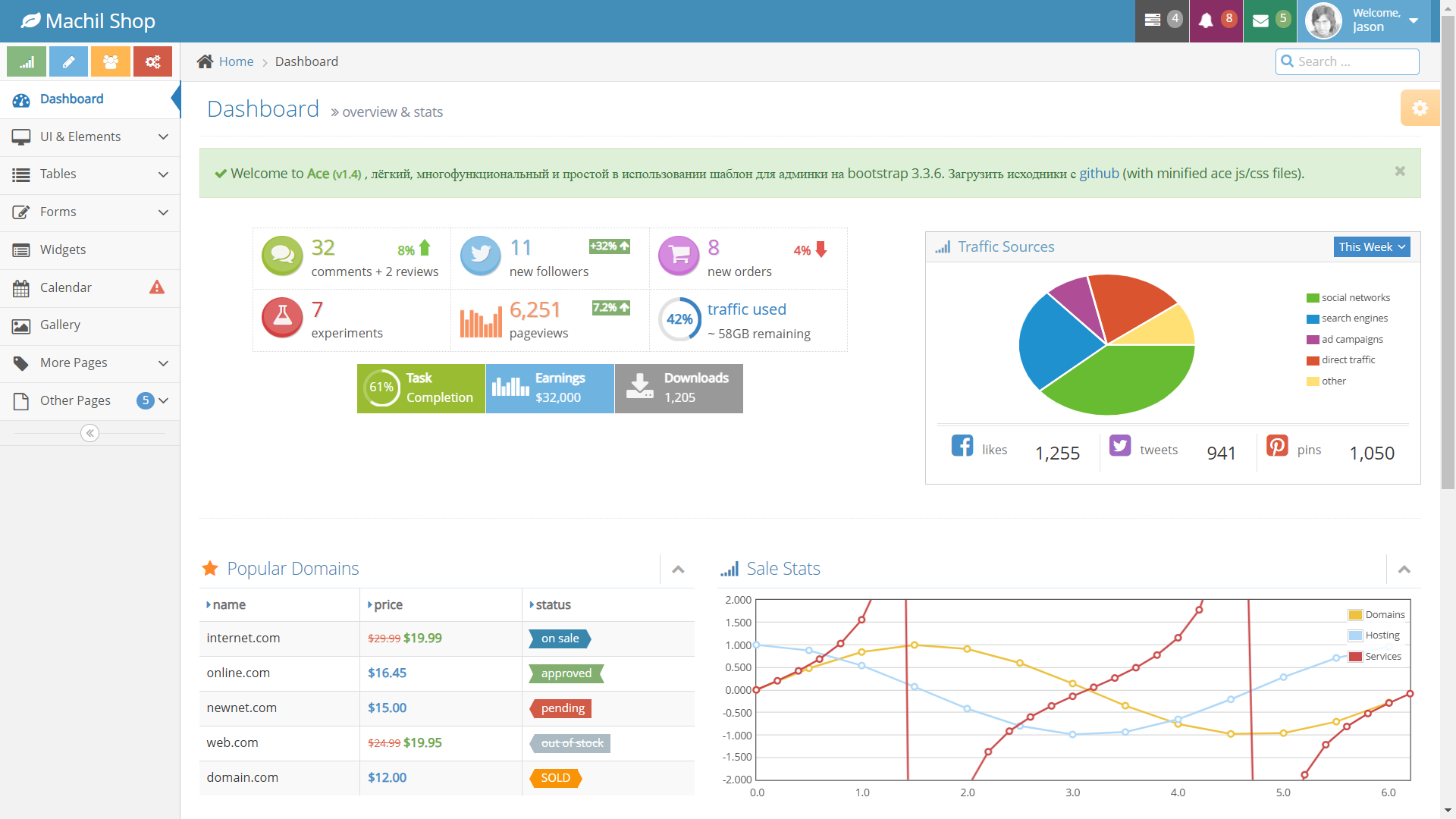Click the Earnings $32,000 button
The image size is (1456, 819).
coord(550,388)
